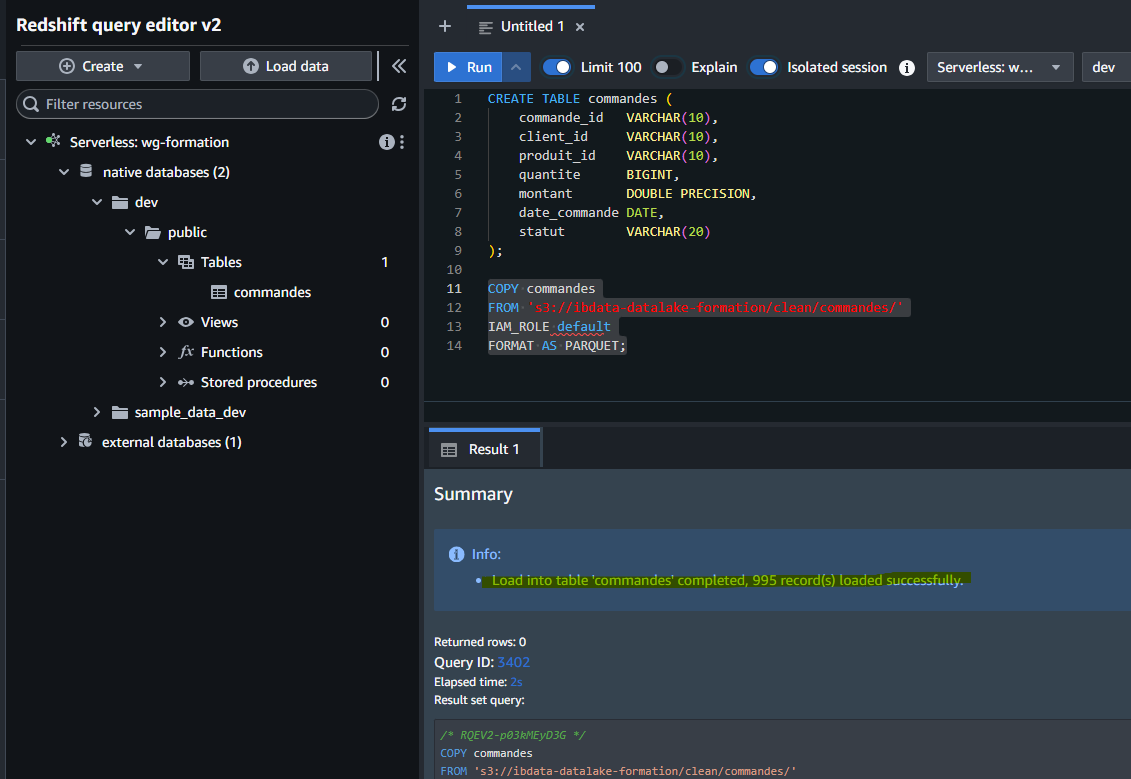1131x779 pixels.
Task: Click 'Returned rows: 0' text
Action: [480, 642]
